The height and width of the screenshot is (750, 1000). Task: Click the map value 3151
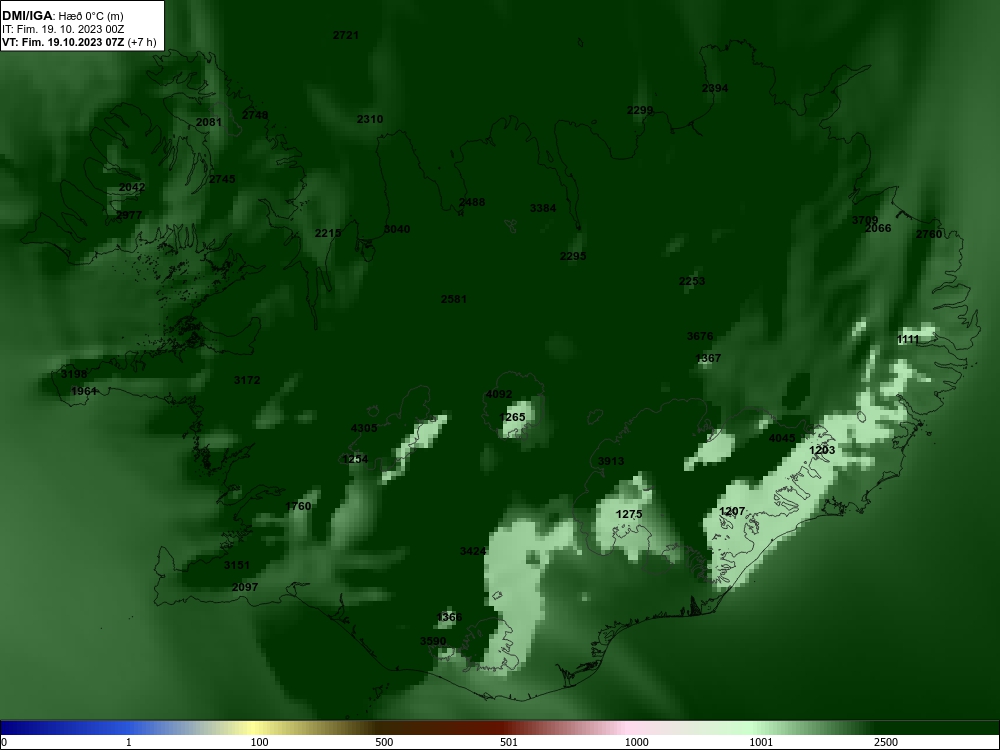click(x=237, y=566)
